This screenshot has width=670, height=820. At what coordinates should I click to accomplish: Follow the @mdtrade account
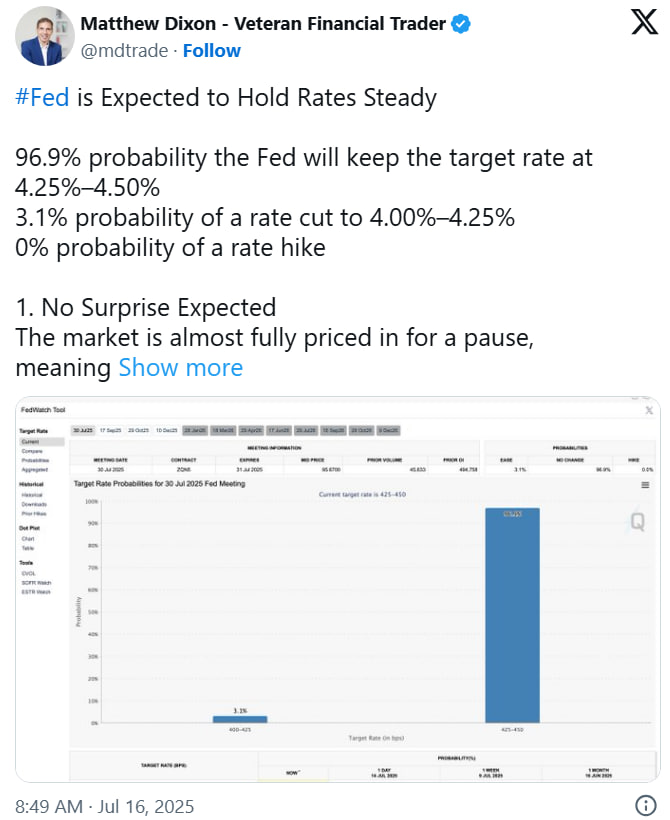[211, 50]
